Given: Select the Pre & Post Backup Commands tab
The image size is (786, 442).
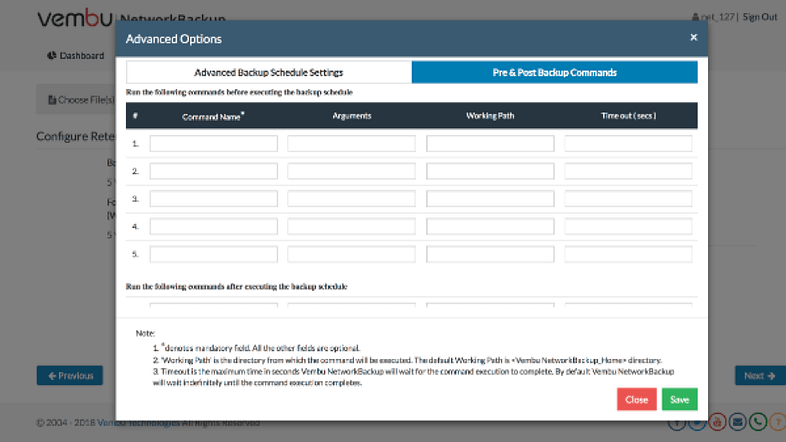Looking at the screenshot, I should point(554,72).
